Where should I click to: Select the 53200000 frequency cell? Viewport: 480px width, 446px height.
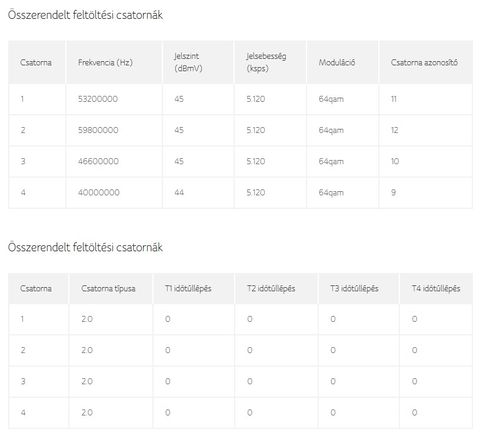(98, 99)
